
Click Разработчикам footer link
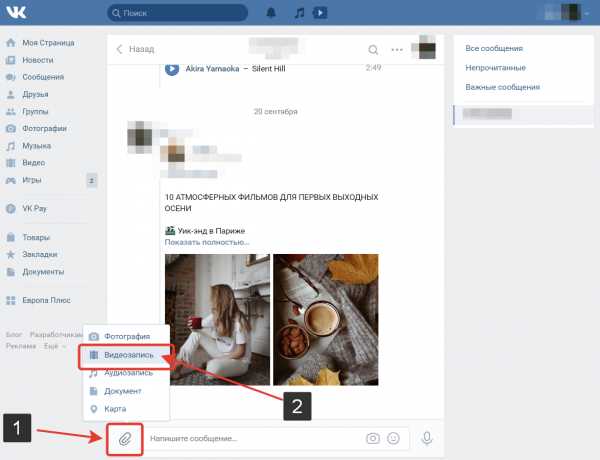tap(56, 335)
